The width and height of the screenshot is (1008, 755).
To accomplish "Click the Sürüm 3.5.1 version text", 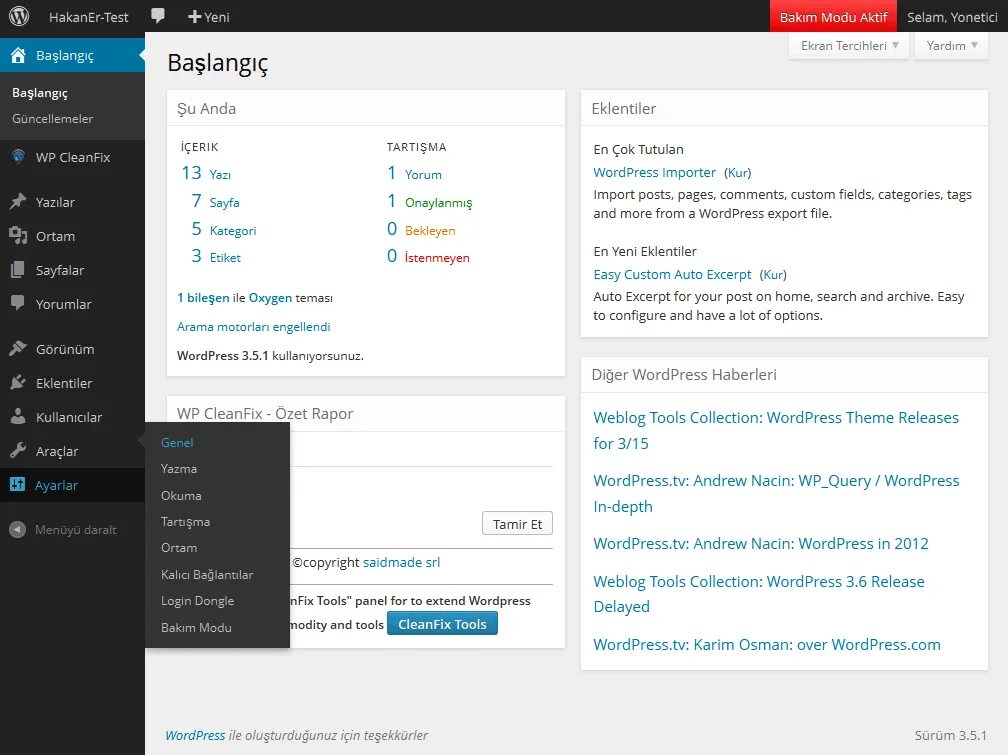I will [x=950, y=735].
